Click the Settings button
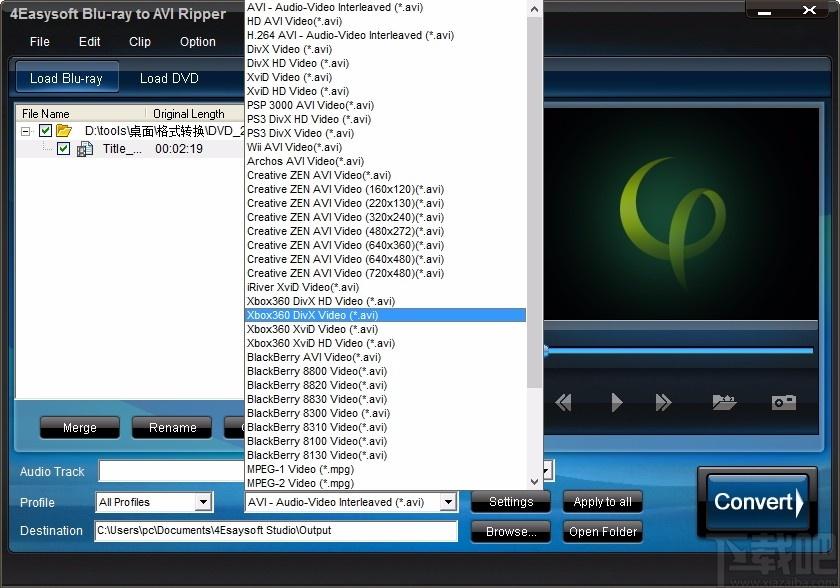Image resolution: width=840 pixels, height=588 pixels. click(x=511, y=502)
